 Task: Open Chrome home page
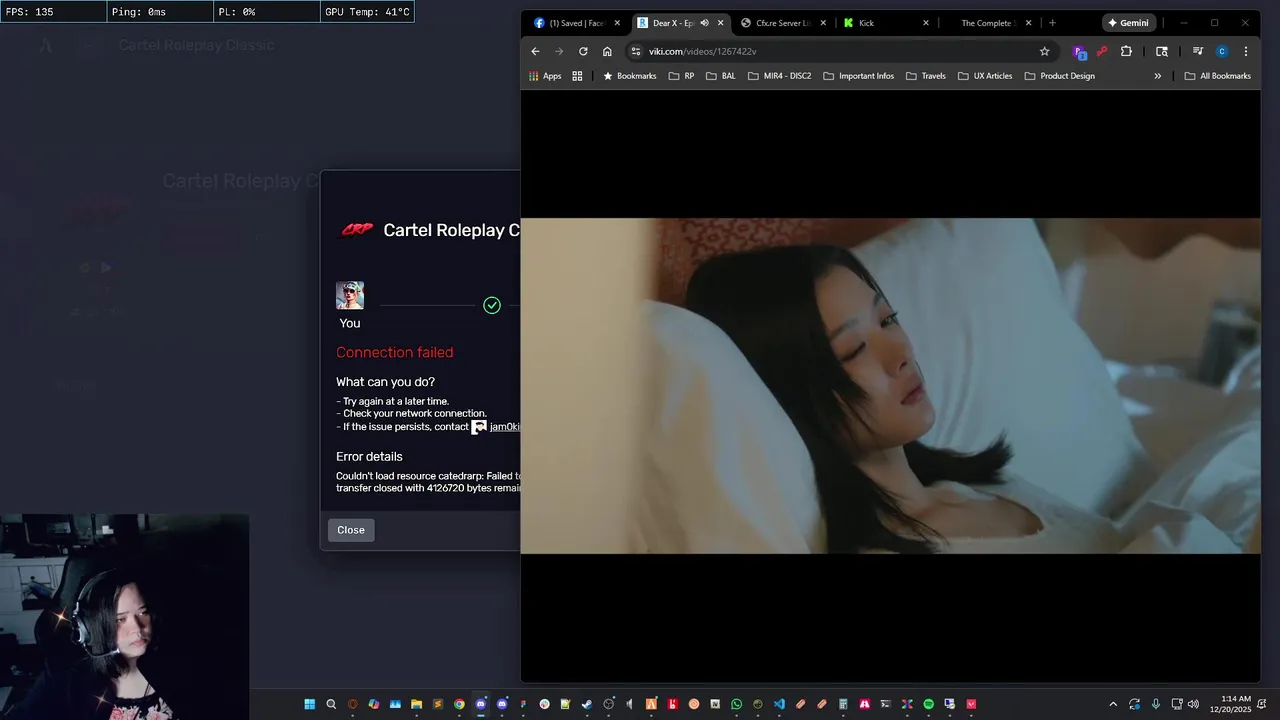607,51
